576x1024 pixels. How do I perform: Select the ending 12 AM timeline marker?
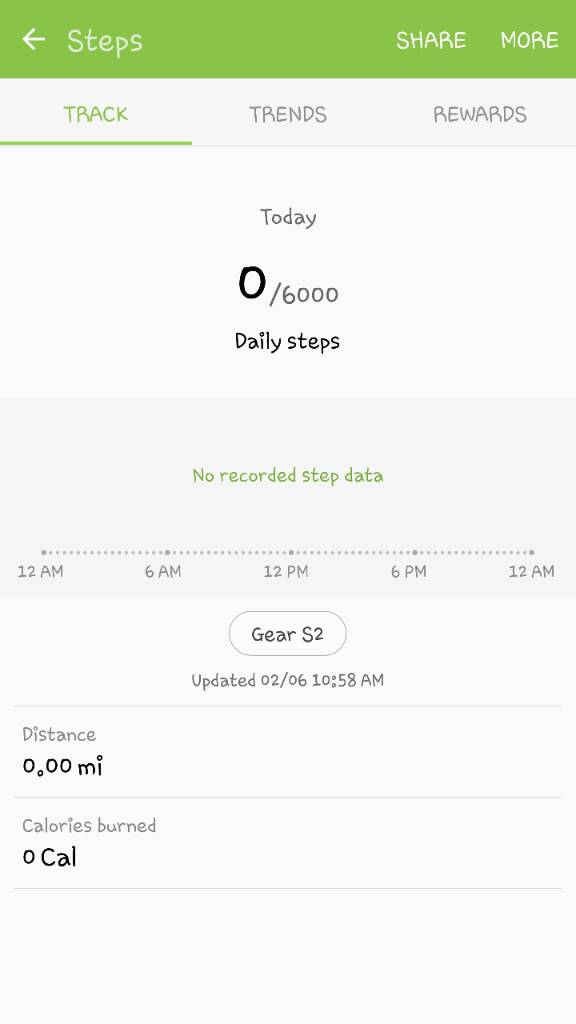click(x=532, y=571)
